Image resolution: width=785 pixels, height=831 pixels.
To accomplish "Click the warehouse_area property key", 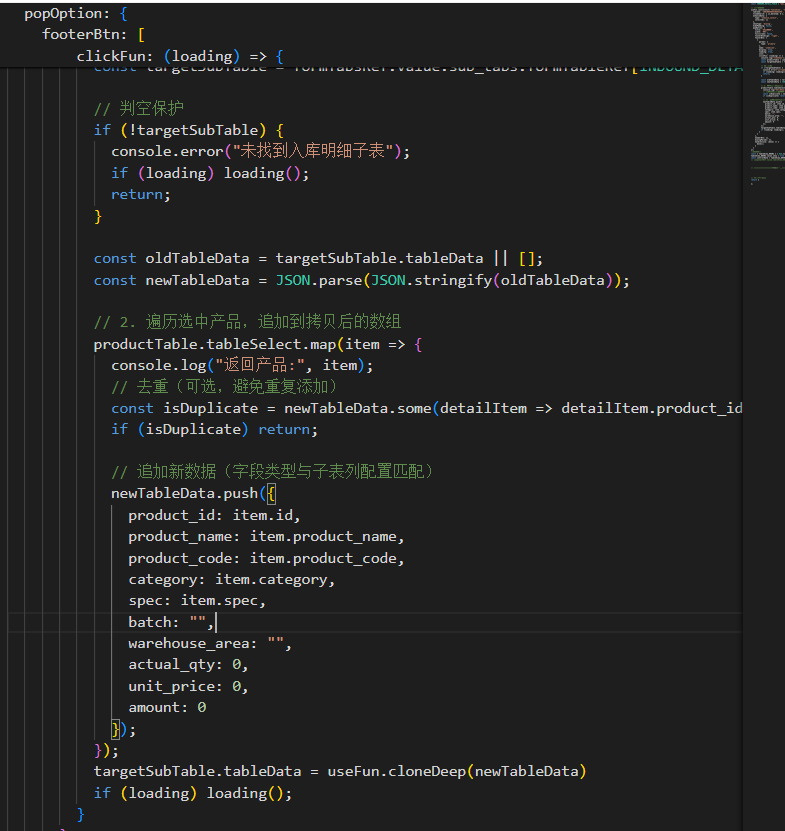I will [191, 644].
